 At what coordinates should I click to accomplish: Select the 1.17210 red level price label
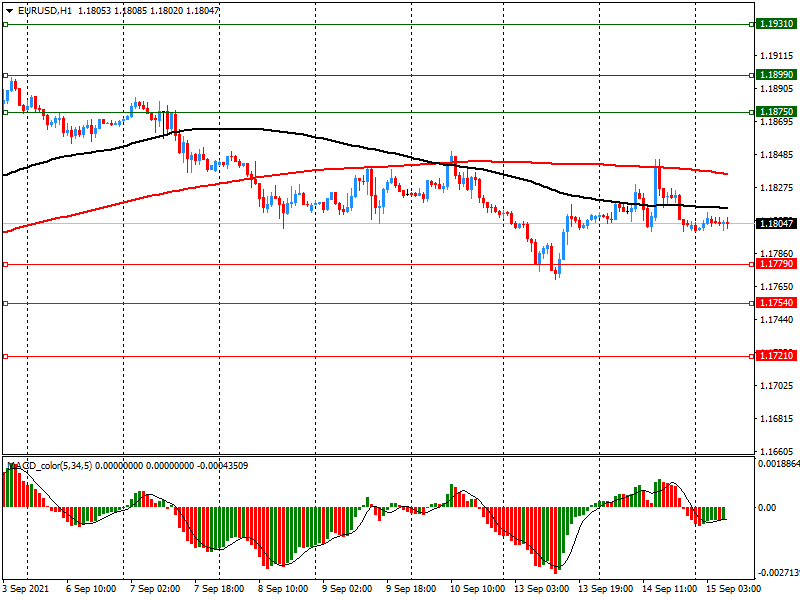[x=776, y=356]
